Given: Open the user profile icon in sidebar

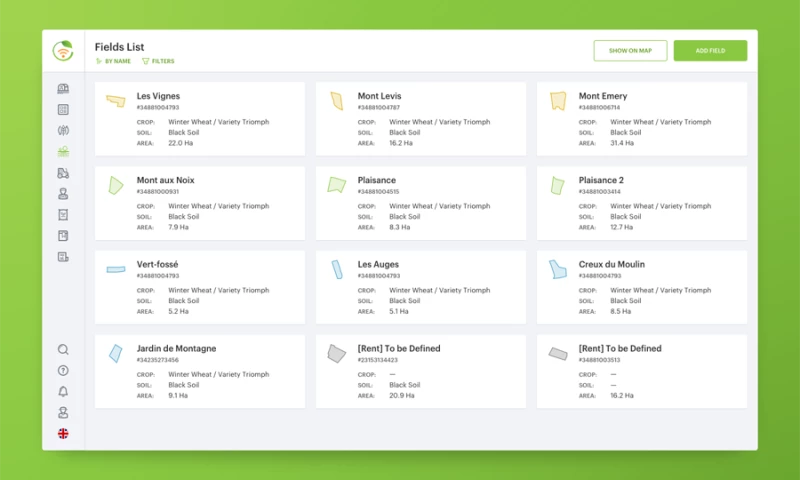Looking at the screenshot, I should [x=63, y=413].
